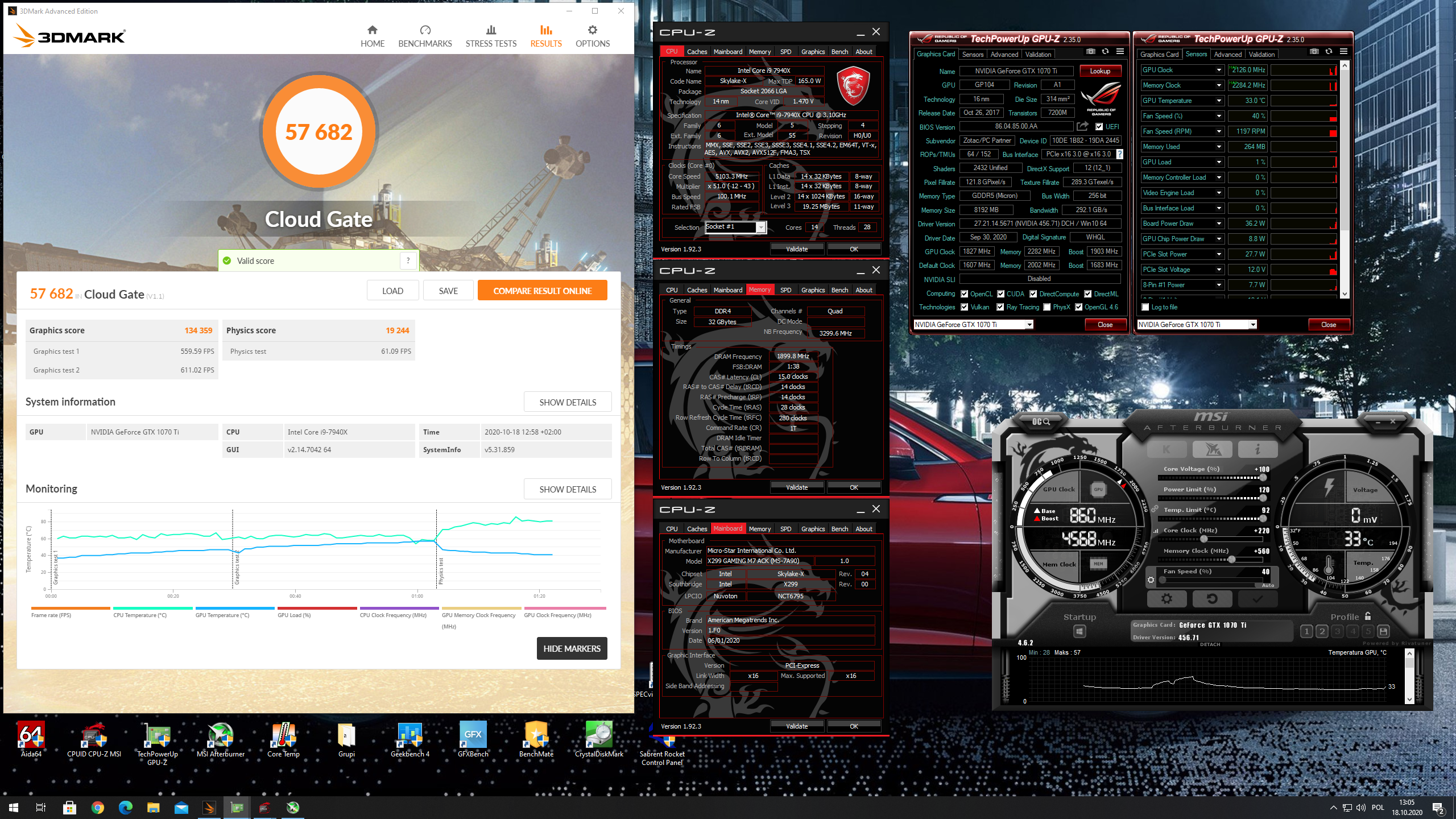The image size is (1456, 819).
Task: Switch to Caches tab in top CPU-Z
Action: point(697,52)
